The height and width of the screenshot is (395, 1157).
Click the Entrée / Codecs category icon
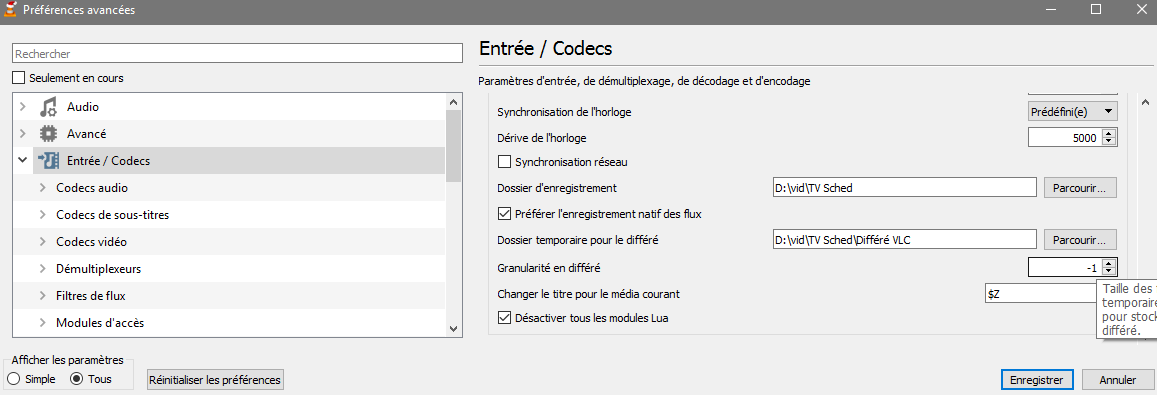tap(48, 161)
